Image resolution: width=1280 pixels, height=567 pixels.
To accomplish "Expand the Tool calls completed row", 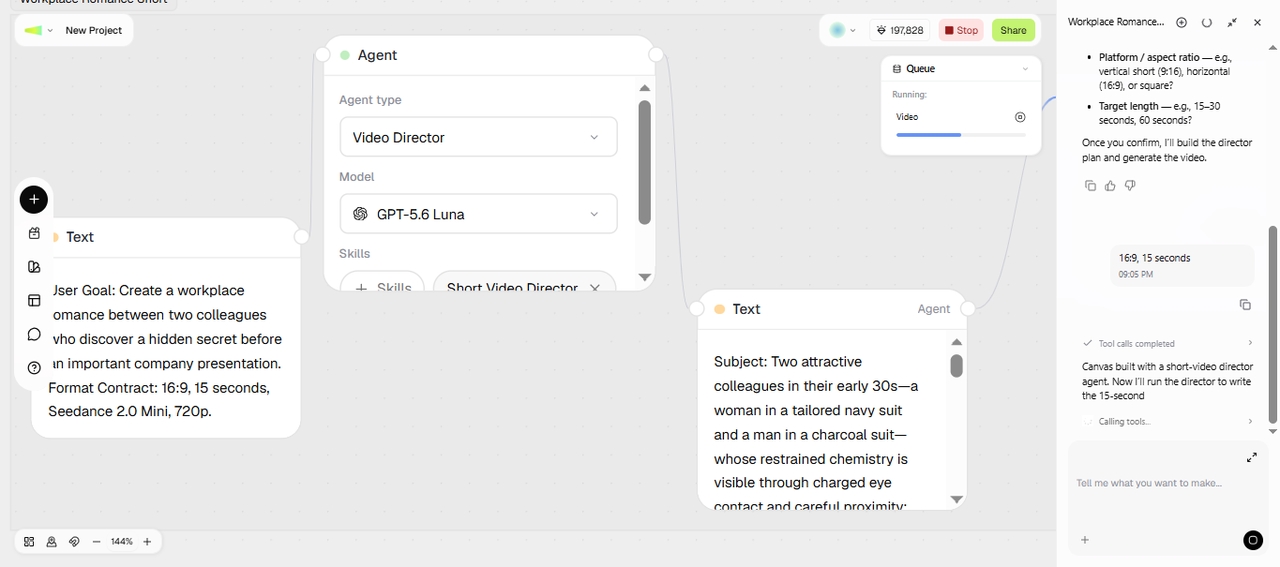I will 1168,343.
